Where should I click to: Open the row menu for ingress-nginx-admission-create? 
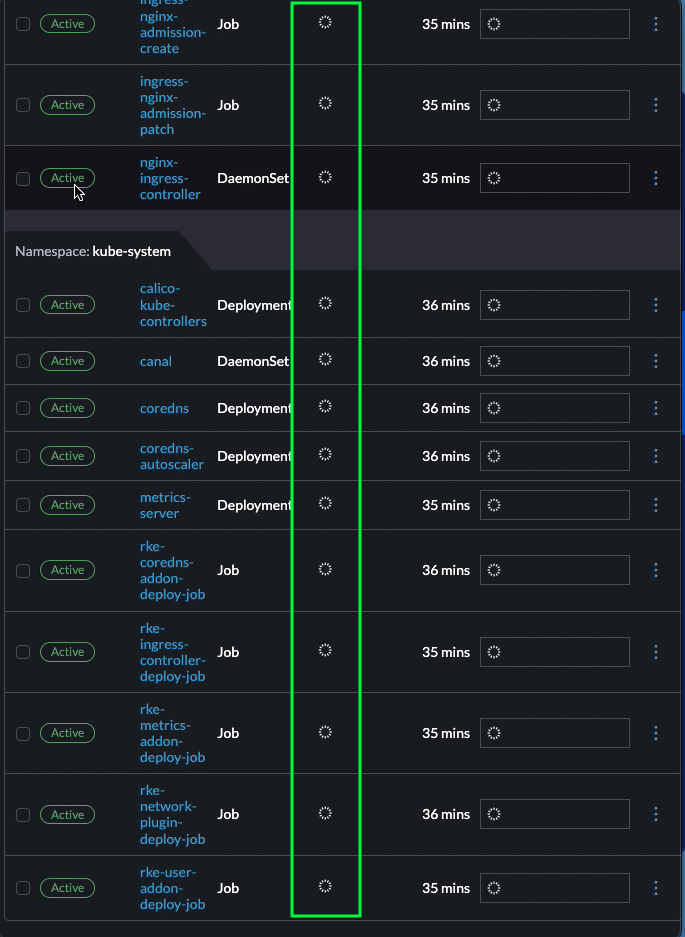pyautogui.click(x=655, y=24)
